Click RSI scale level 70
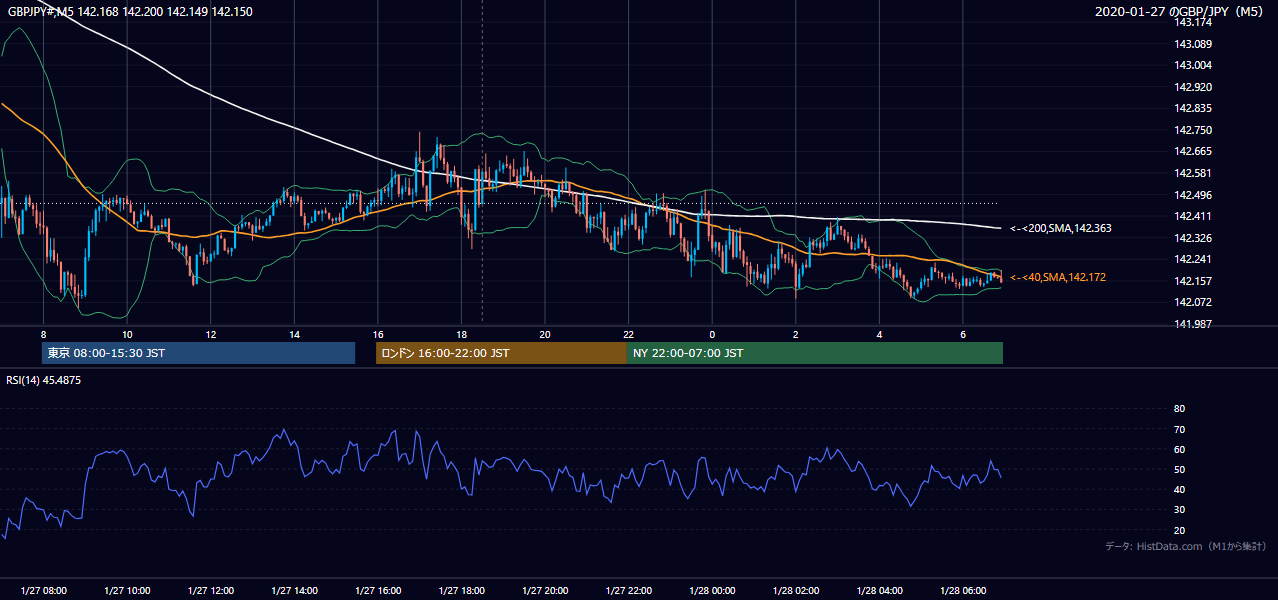The image size is (1278, 600). click(x=1179, y=429)
